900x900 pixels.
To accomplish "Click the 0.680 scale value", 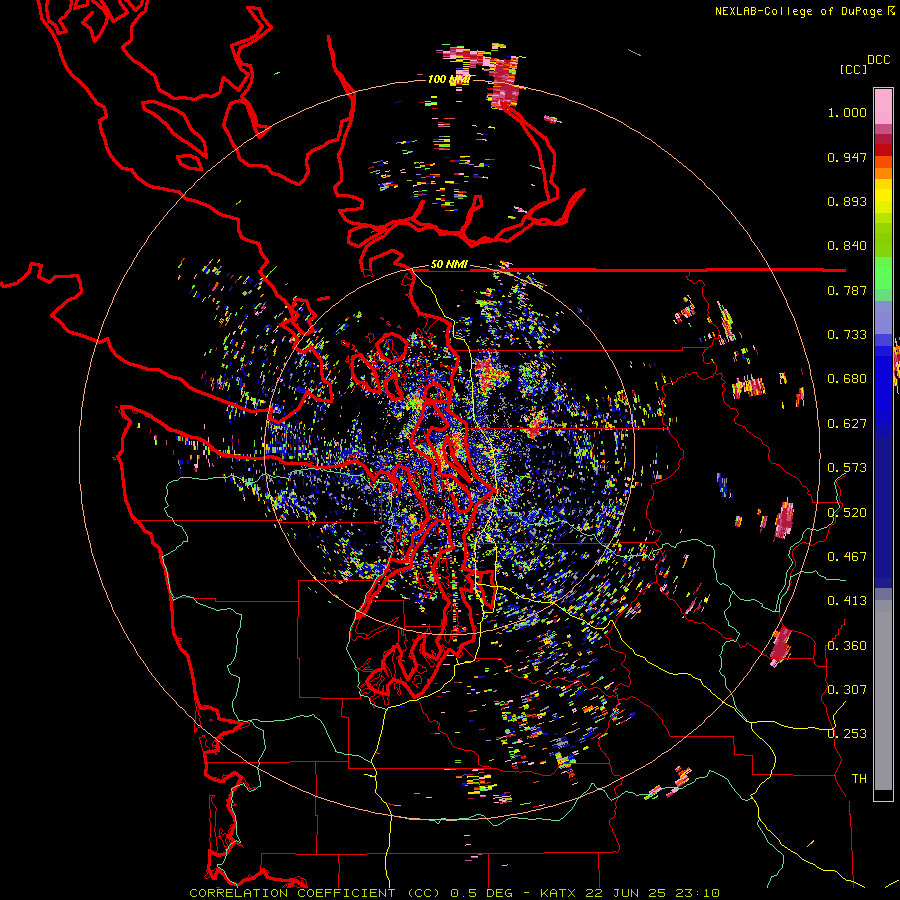I will point(847,379).
